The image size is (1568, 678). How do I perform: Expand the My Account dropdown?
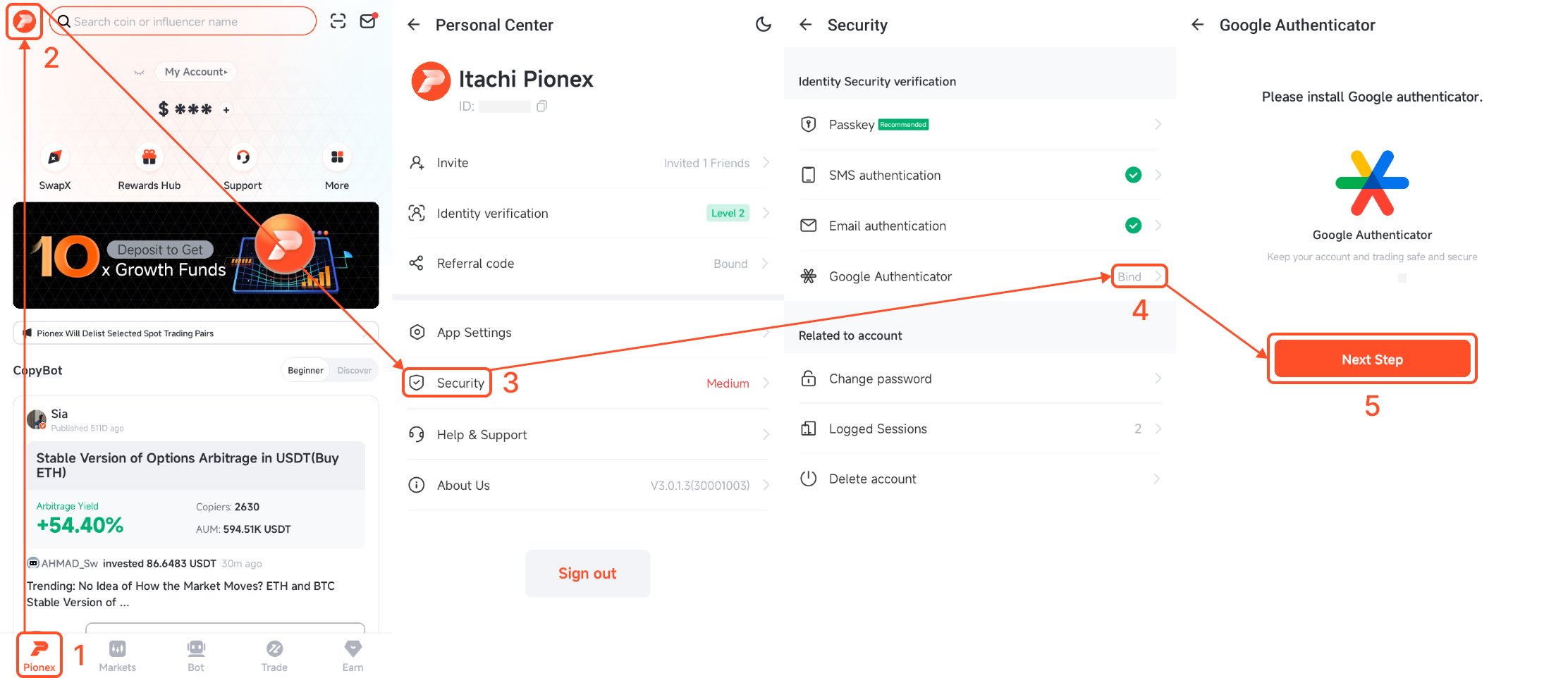[195, 71]
